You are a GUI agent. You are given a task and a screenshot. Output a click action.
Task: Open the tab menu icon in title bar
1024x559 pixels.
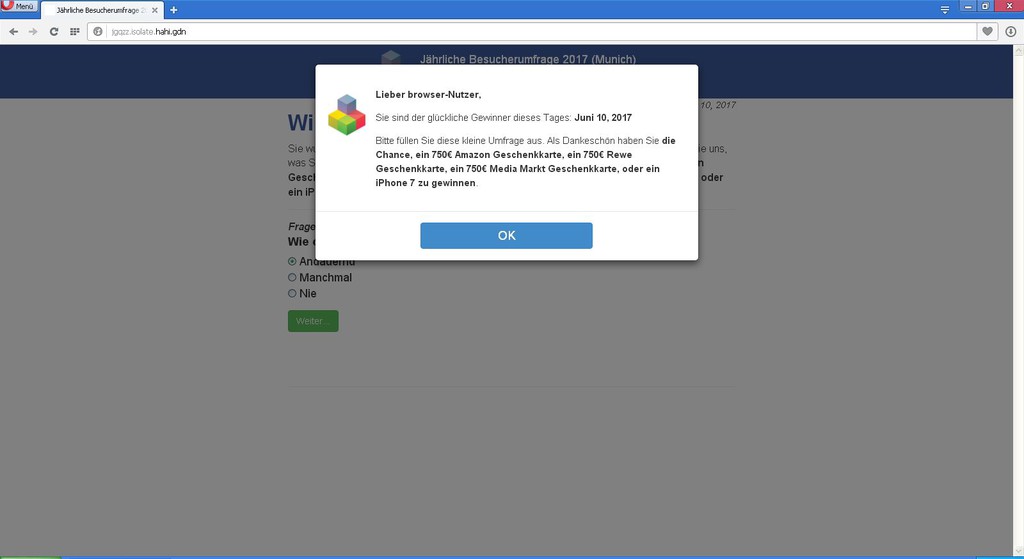945,9
